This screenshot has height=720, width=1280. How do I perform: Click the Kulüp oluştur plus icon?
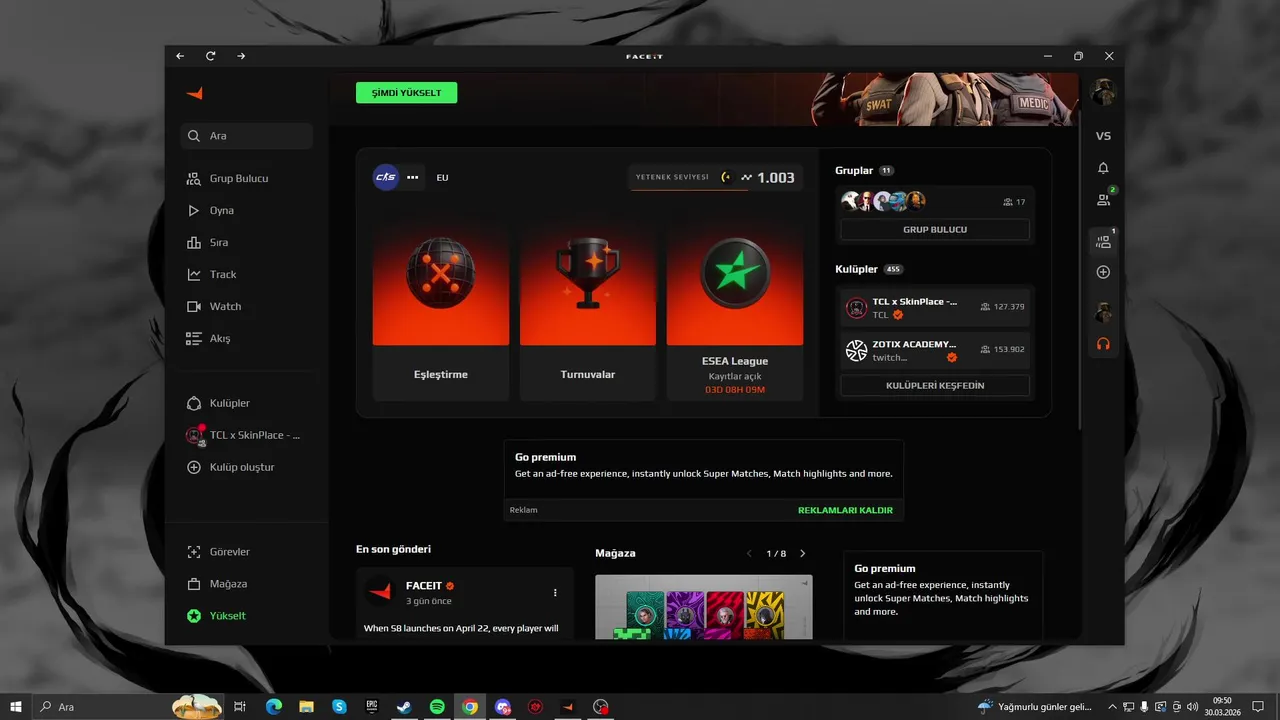tap(194, 467)
